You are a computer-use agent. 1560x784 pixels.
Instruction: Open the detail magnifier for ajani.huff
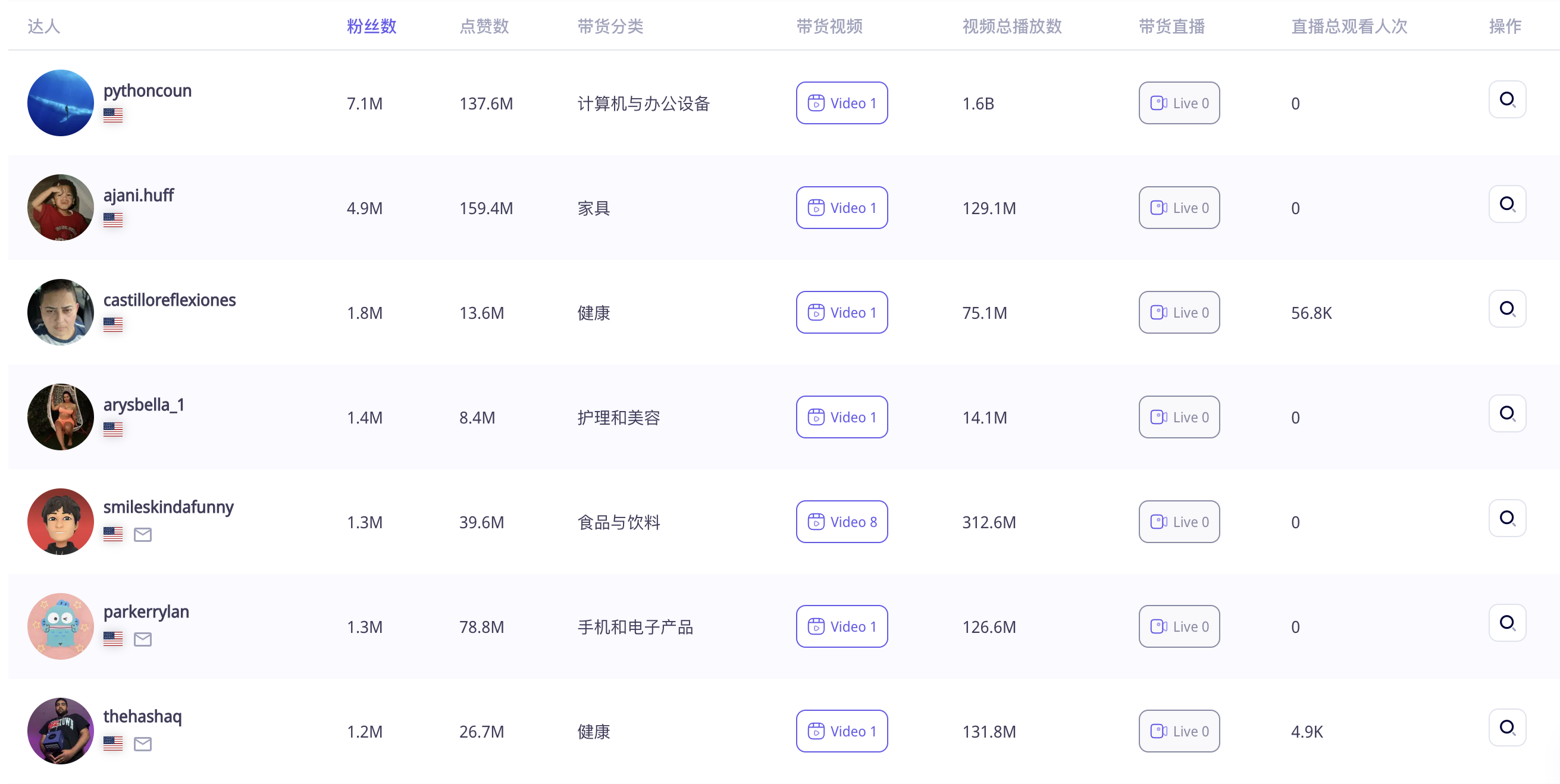click(1506, 204)
